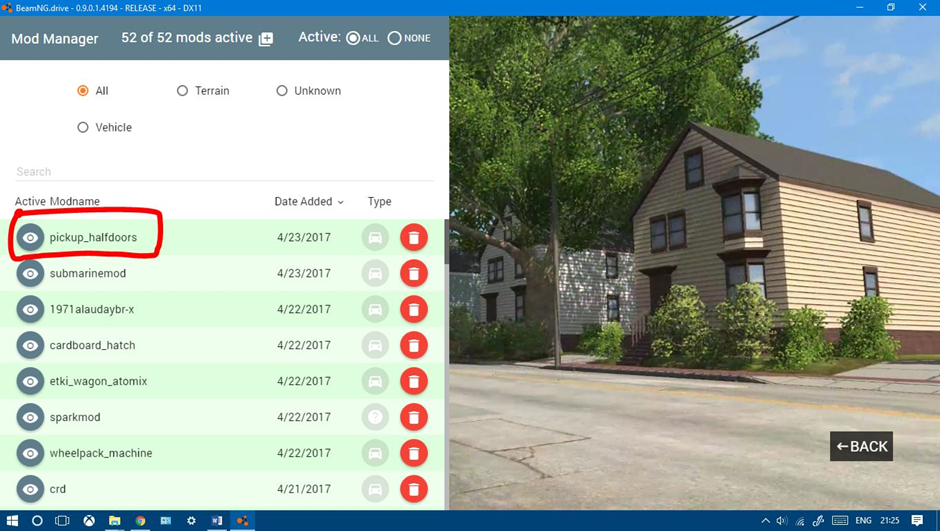
Task: Toggle visibility of pickup_halfdoors mod
Action: (30, 237)
